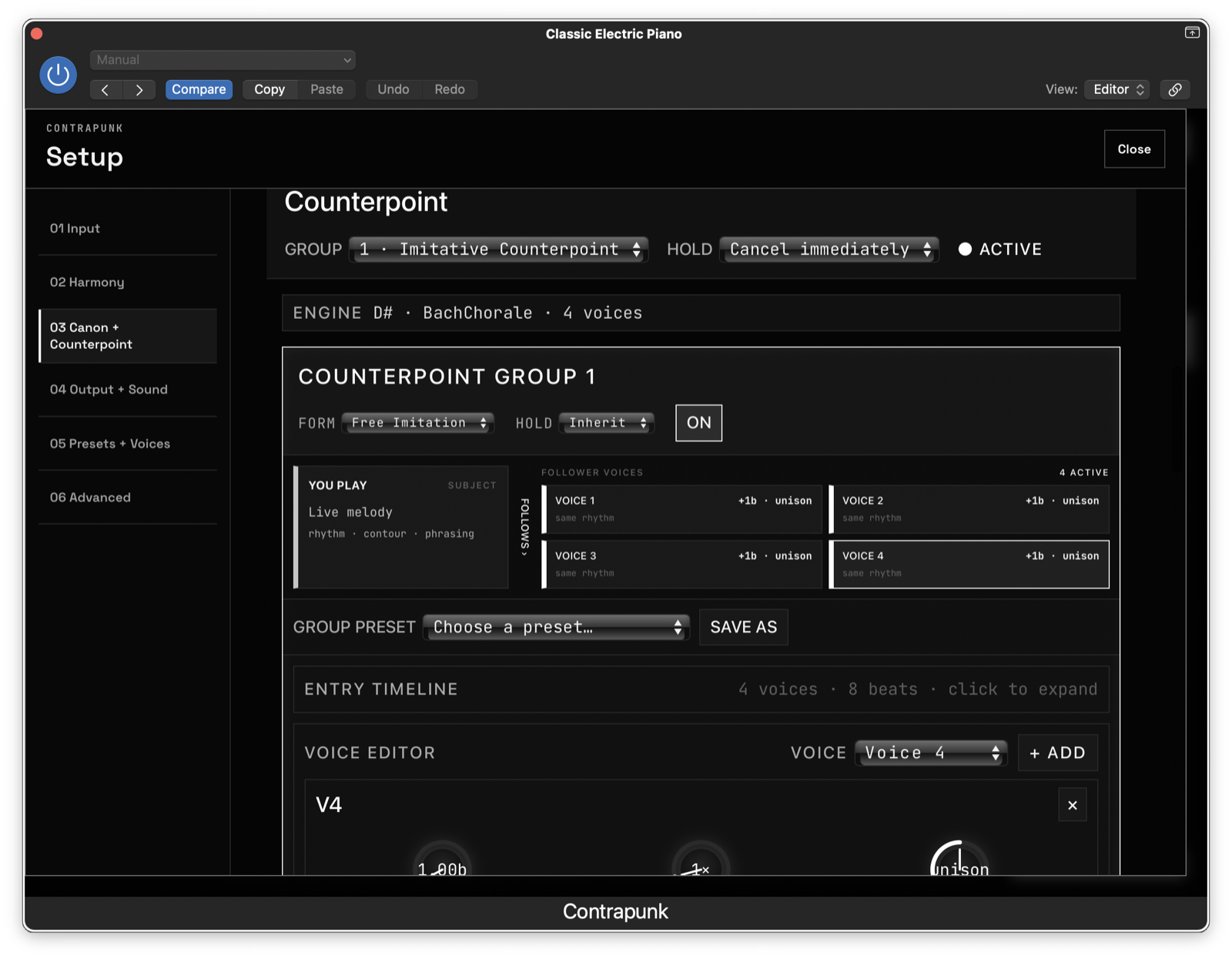Go to next preset with right arrow

tap(139, 89)
